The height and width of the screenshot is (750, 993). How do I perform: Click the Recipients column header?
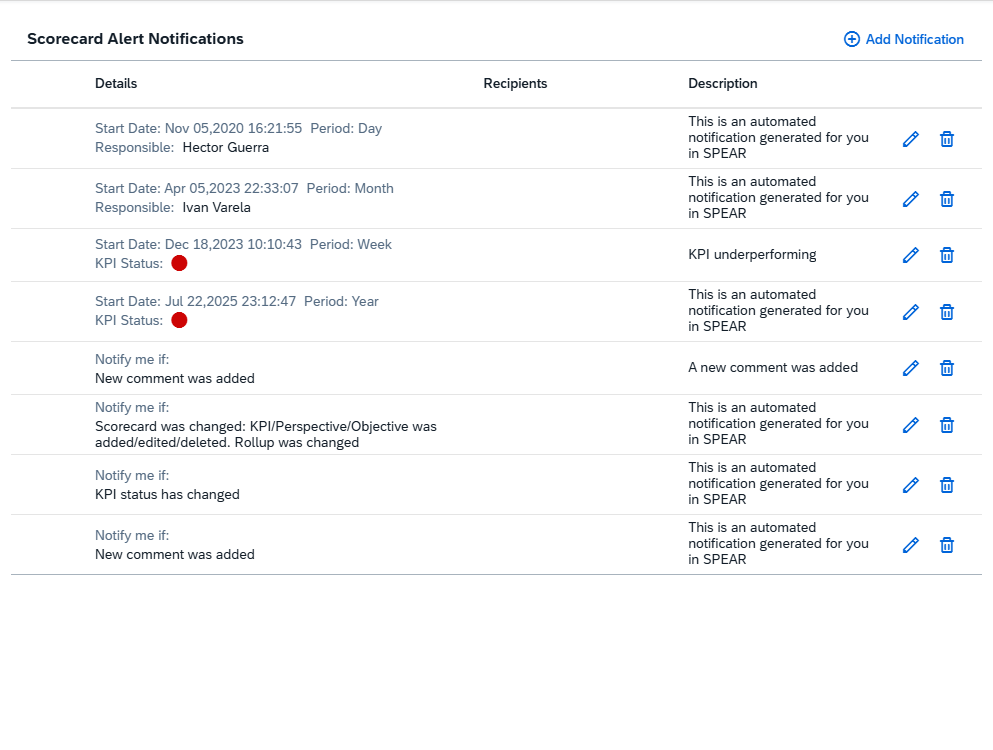tap(515, 83)
